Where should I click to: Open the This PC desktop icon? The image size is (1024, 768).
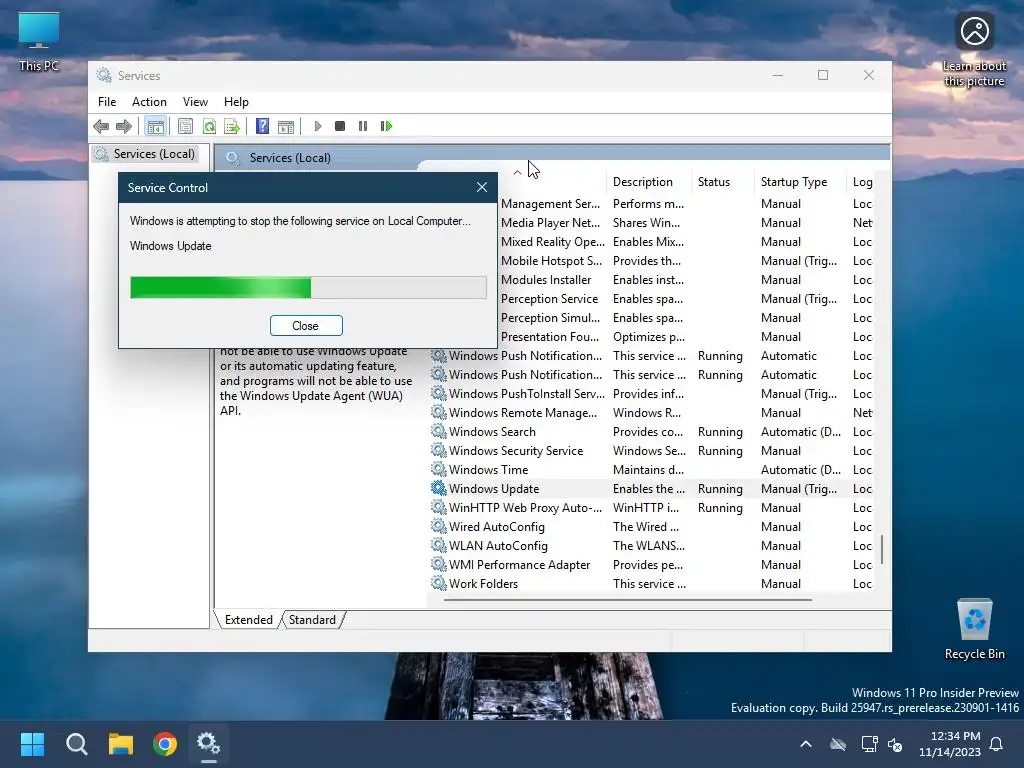pos(39,40)
